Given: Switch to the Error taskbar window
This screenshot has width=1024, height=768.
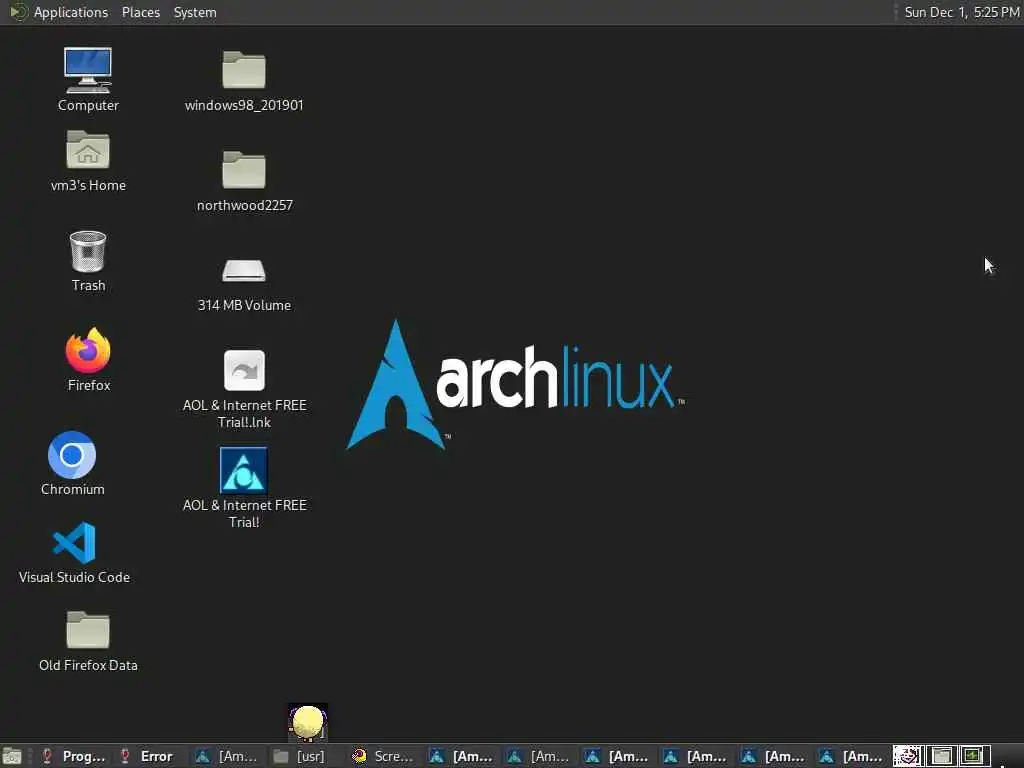Looking at the screenshot, I should pyautogui.click(x=151, y=756).
